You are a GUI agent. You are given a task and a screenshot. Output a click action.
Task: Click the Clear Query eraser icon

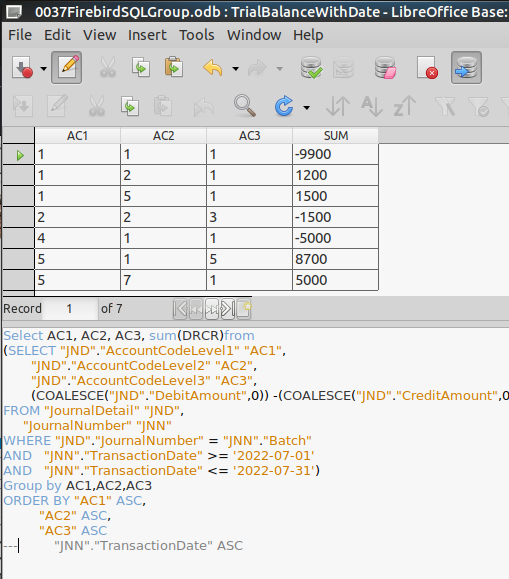[385, 68]
